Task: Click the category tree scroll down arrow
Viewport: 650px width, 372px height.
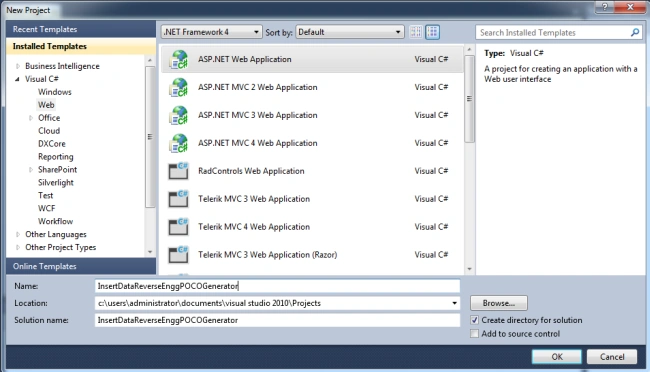Action: pyautogui.click(x=150, y=252)
